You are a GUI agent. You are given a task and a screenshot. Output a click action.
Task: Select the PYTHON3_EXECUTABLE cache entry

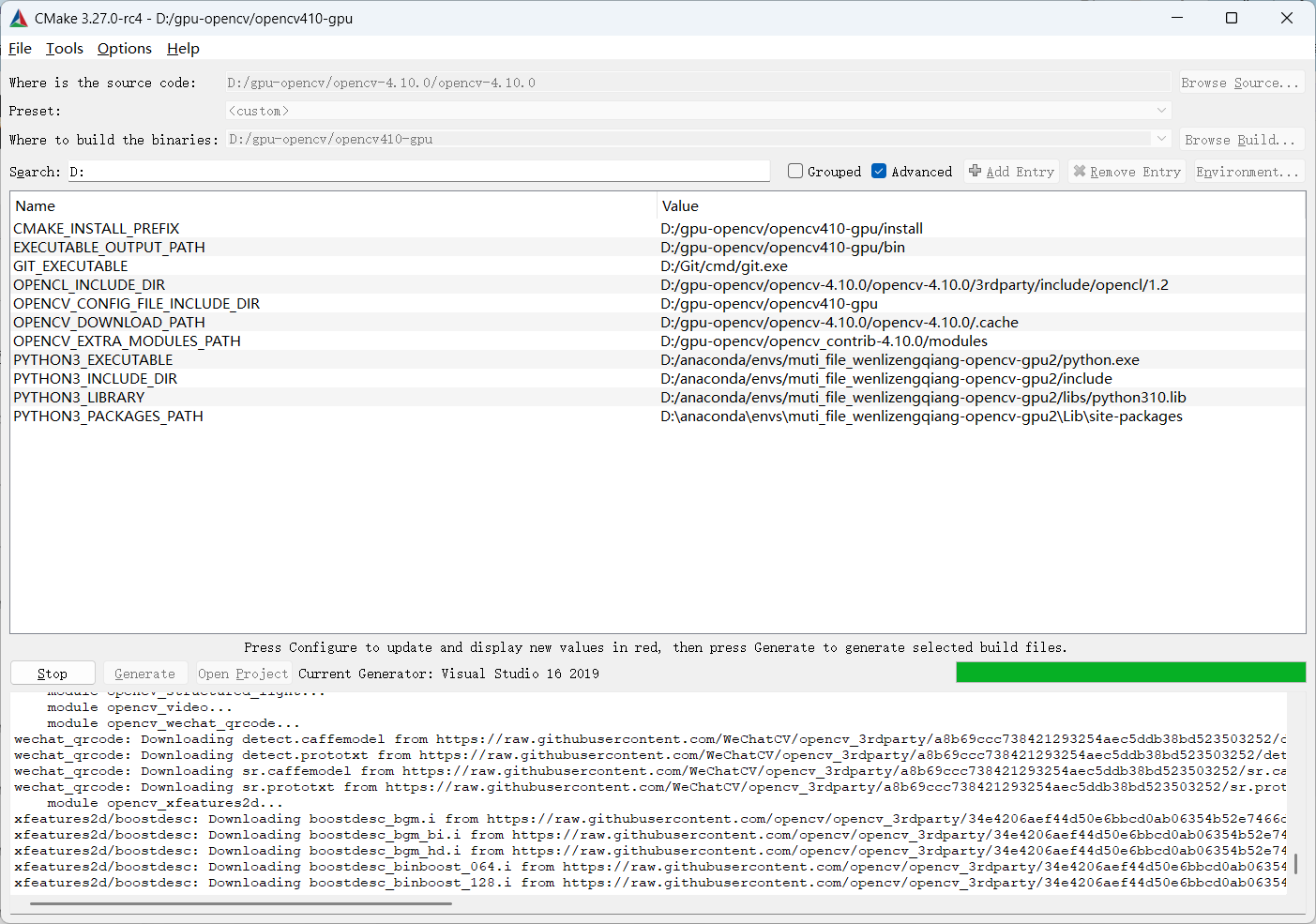tap(92, 359)
